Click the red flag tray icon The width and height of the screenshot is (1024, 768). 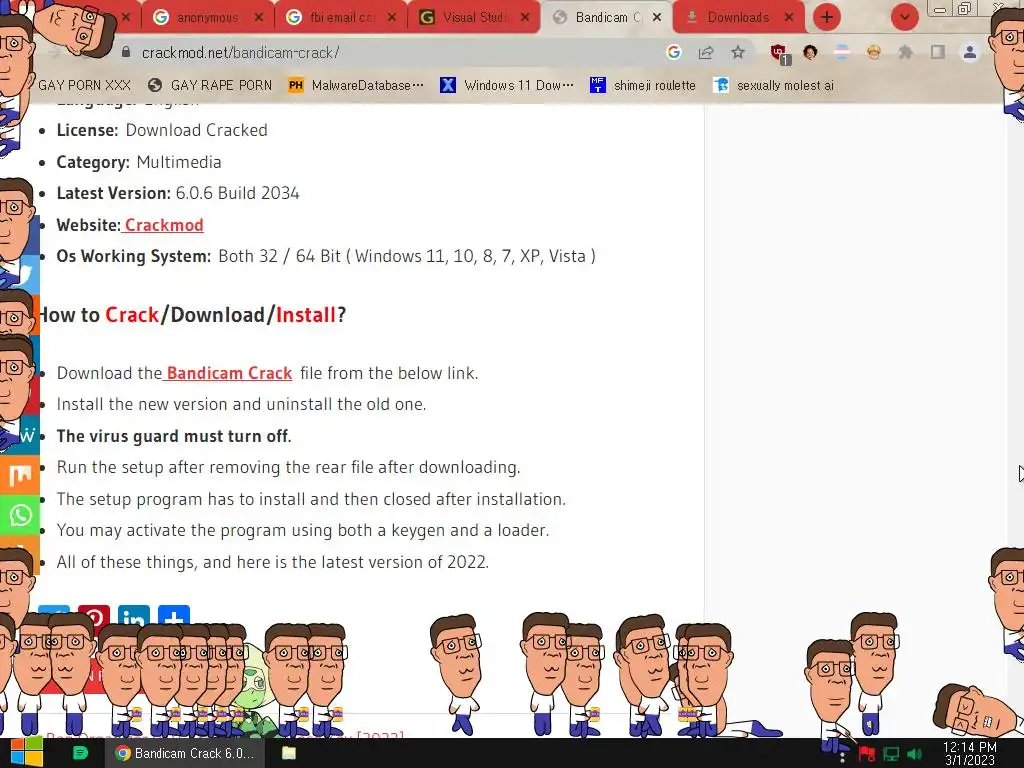[867, 754]
